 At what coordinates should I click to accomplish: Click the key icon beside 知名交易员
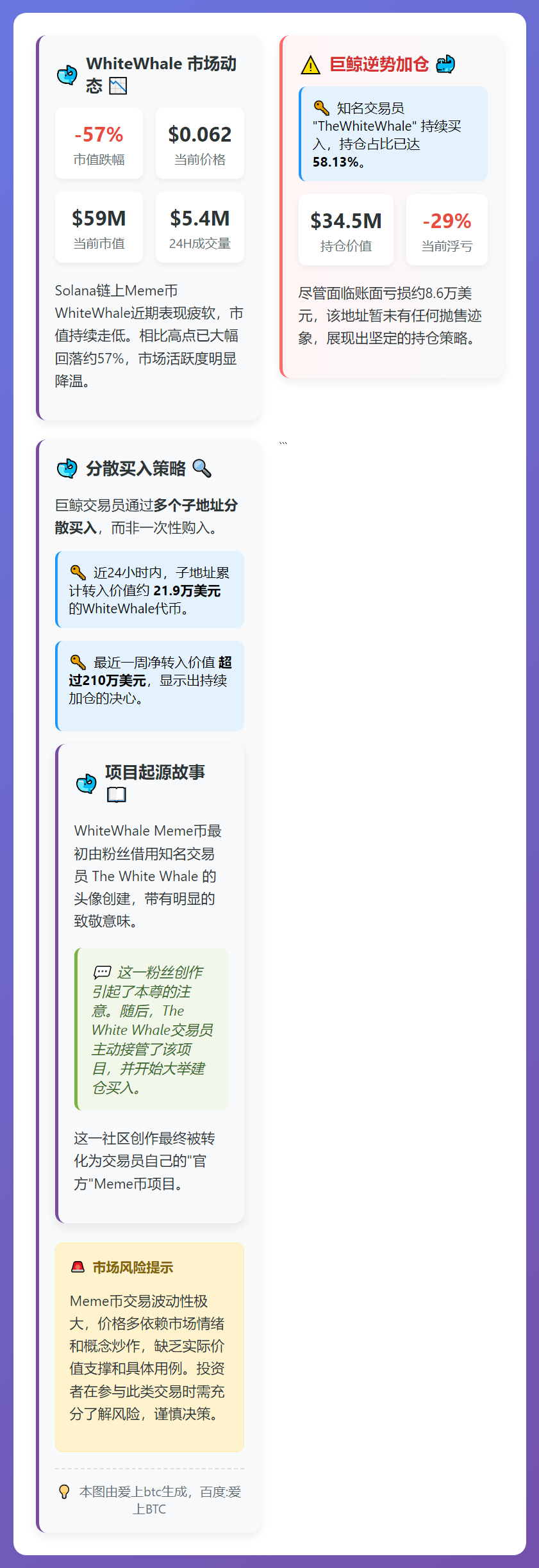(321, 108)
